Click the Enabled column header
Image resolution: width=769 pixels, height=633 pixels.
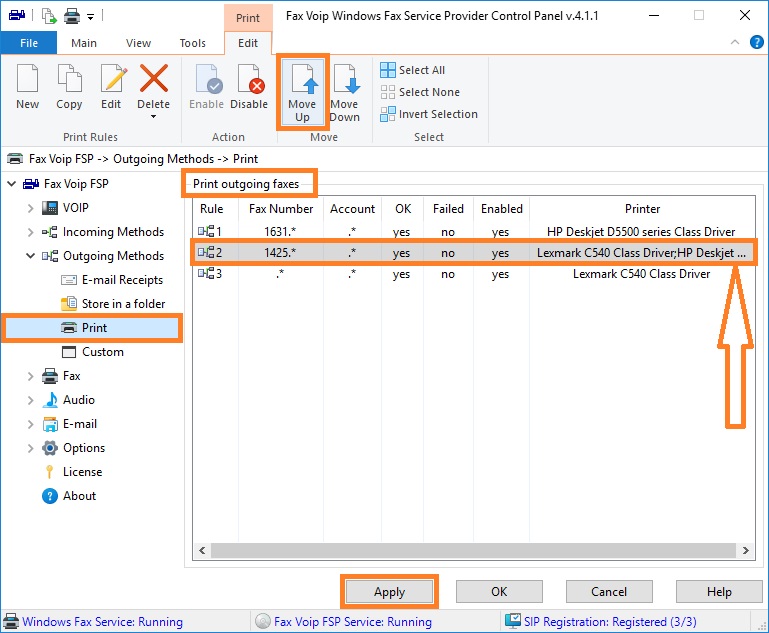click(501, 209)
